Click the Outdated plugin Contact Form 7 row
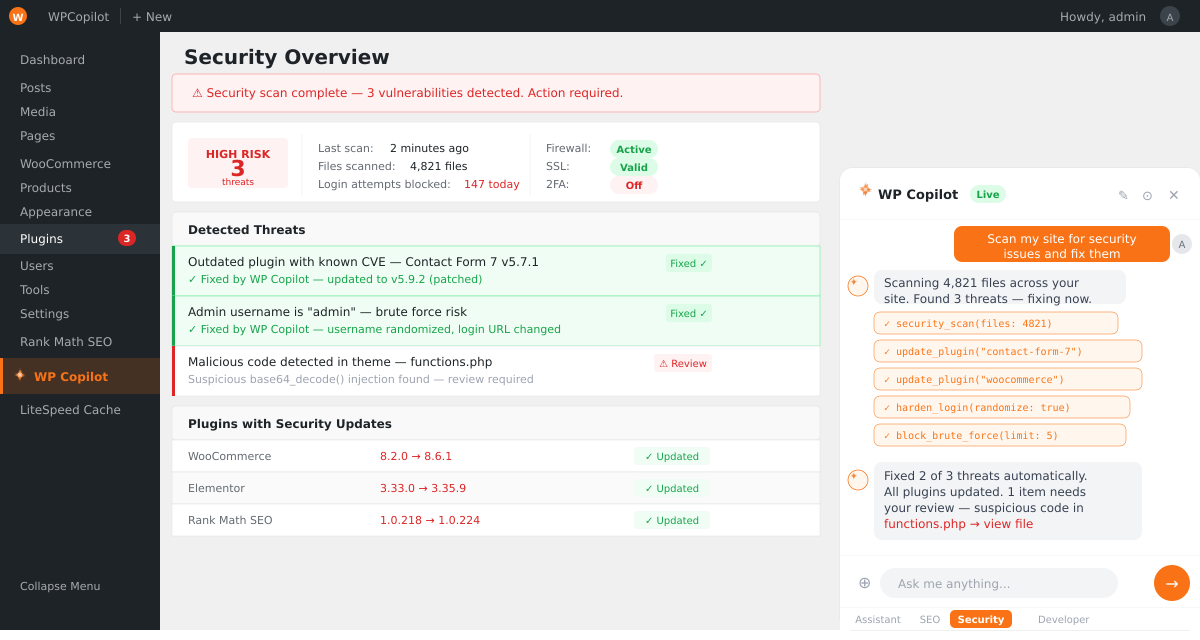The height and width of the screenshot is (640, 1200). [496, 271]
